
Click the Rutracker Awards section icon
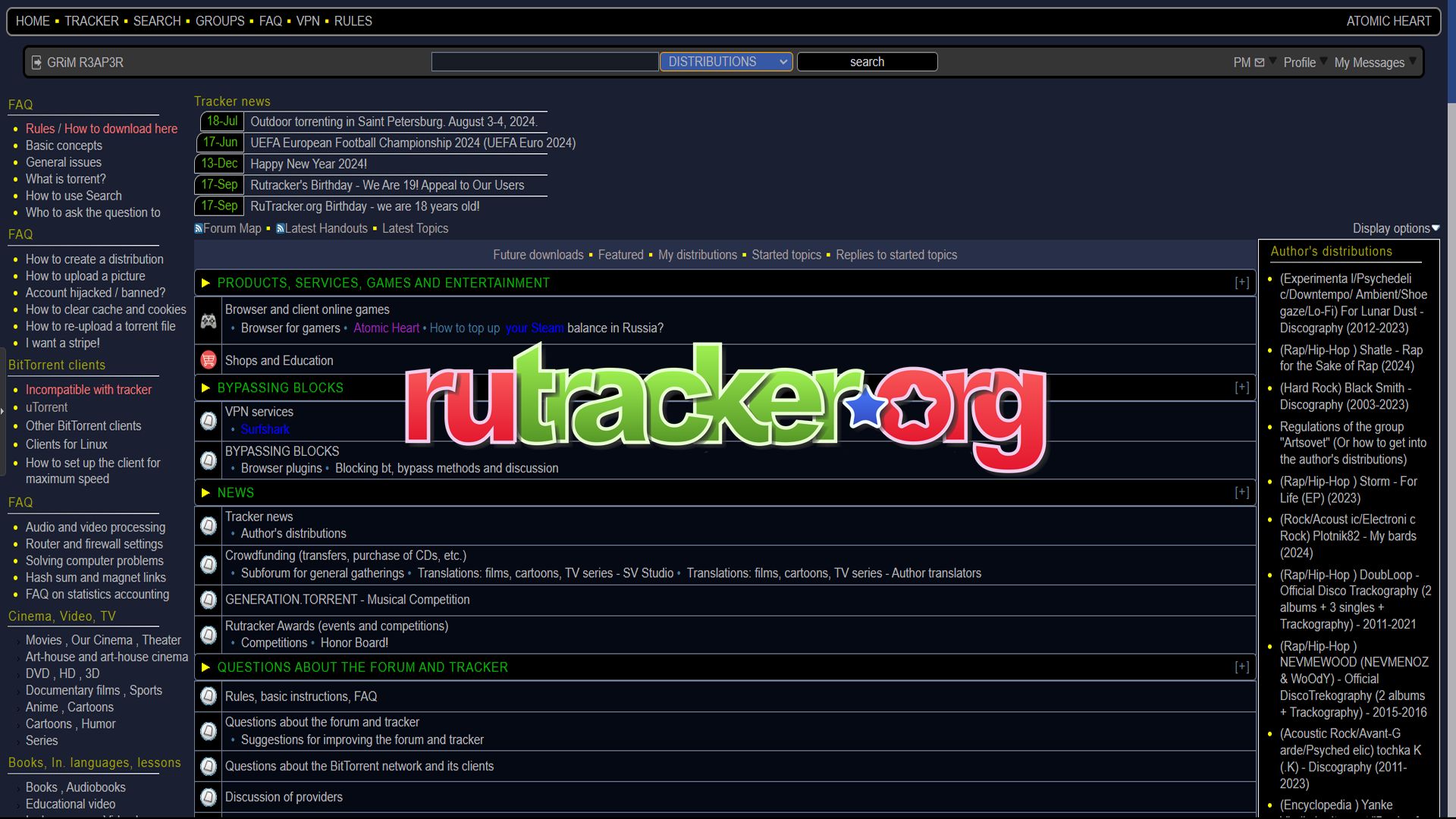coord(206,633)
